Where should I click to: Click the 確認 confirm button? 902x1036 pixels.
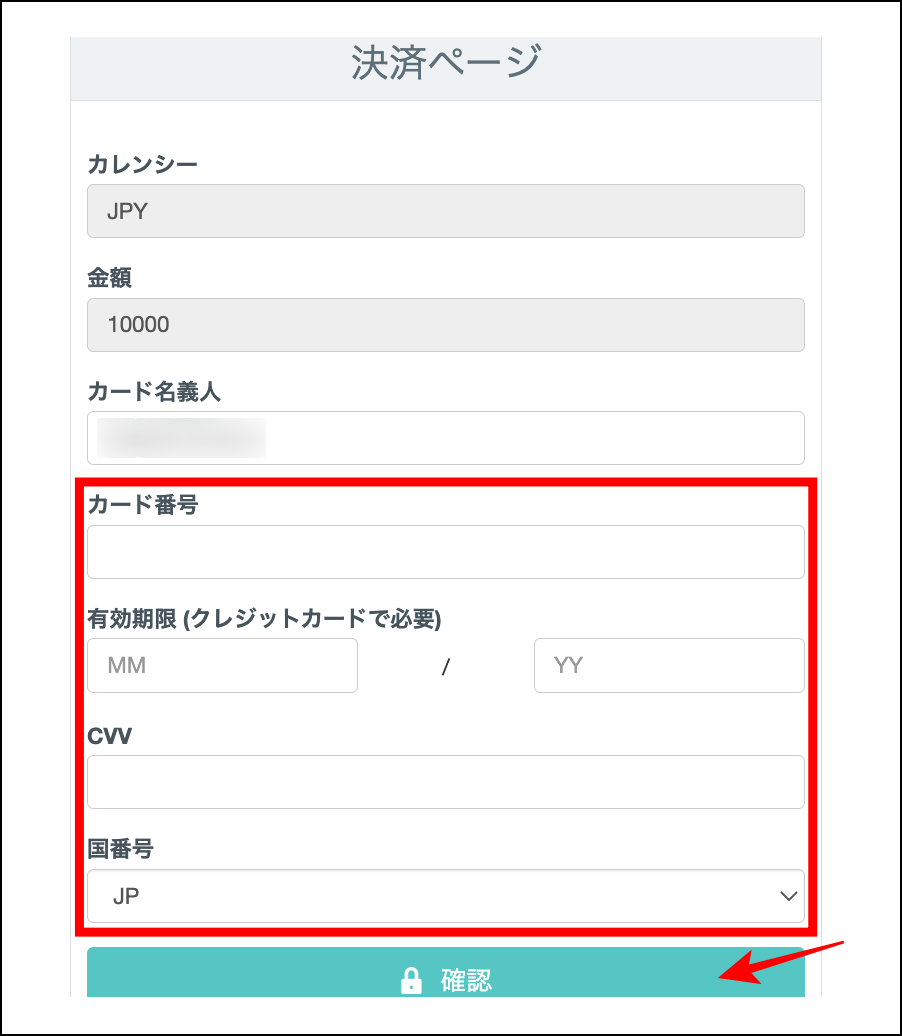(445, 973)
